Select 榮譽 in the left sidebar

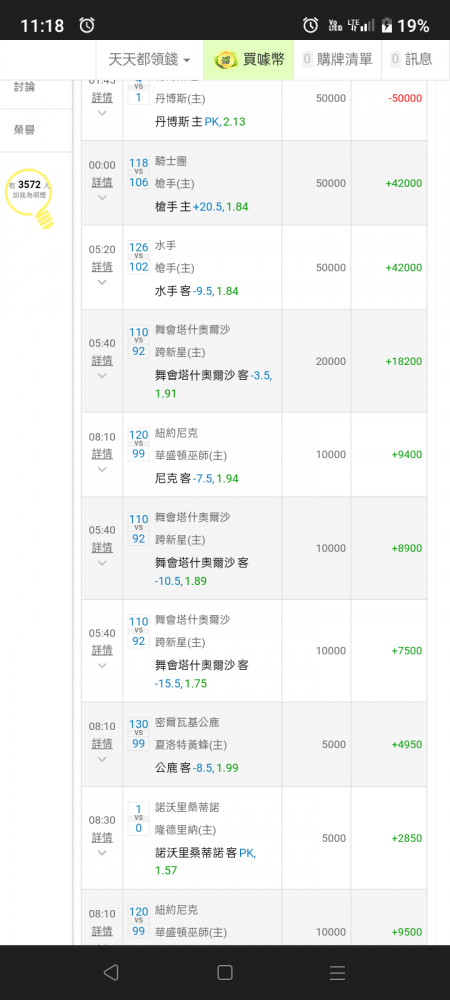pyautogui.click(x=24, y=130)
